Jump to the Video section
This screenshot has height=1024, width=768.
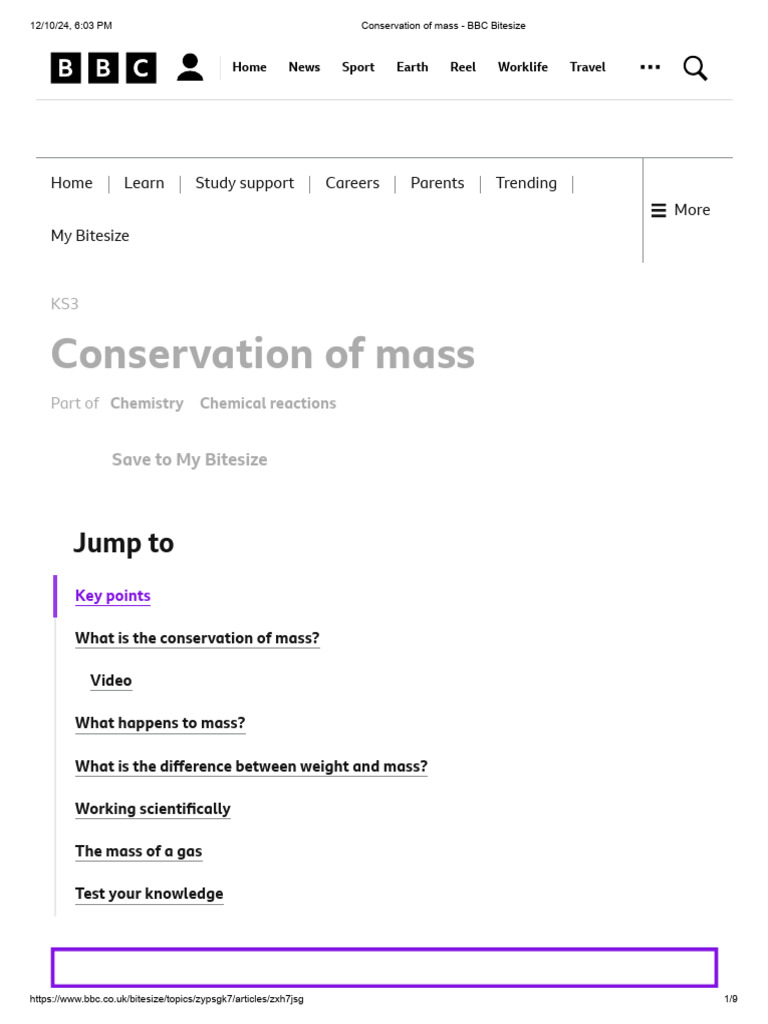(111, 681)
